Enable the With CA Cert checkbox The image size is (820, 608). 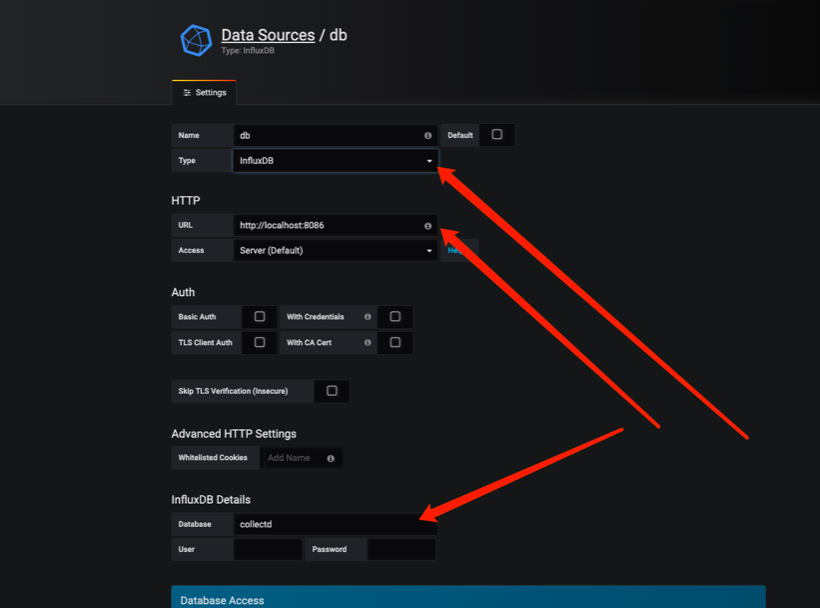coord(395,342)
